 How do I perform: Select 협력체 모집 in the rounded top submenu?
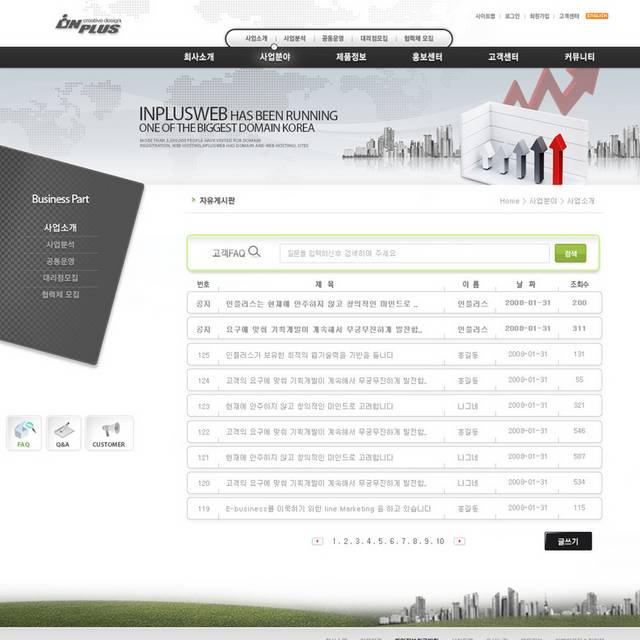pos(419,38)
